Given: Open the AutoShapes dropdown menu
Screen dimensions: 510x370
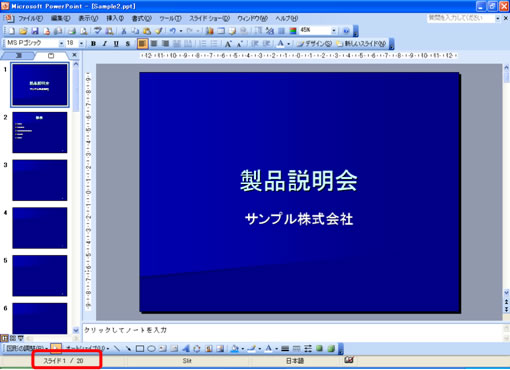Looking at the screenshot, I should click(x=87, y=349).
